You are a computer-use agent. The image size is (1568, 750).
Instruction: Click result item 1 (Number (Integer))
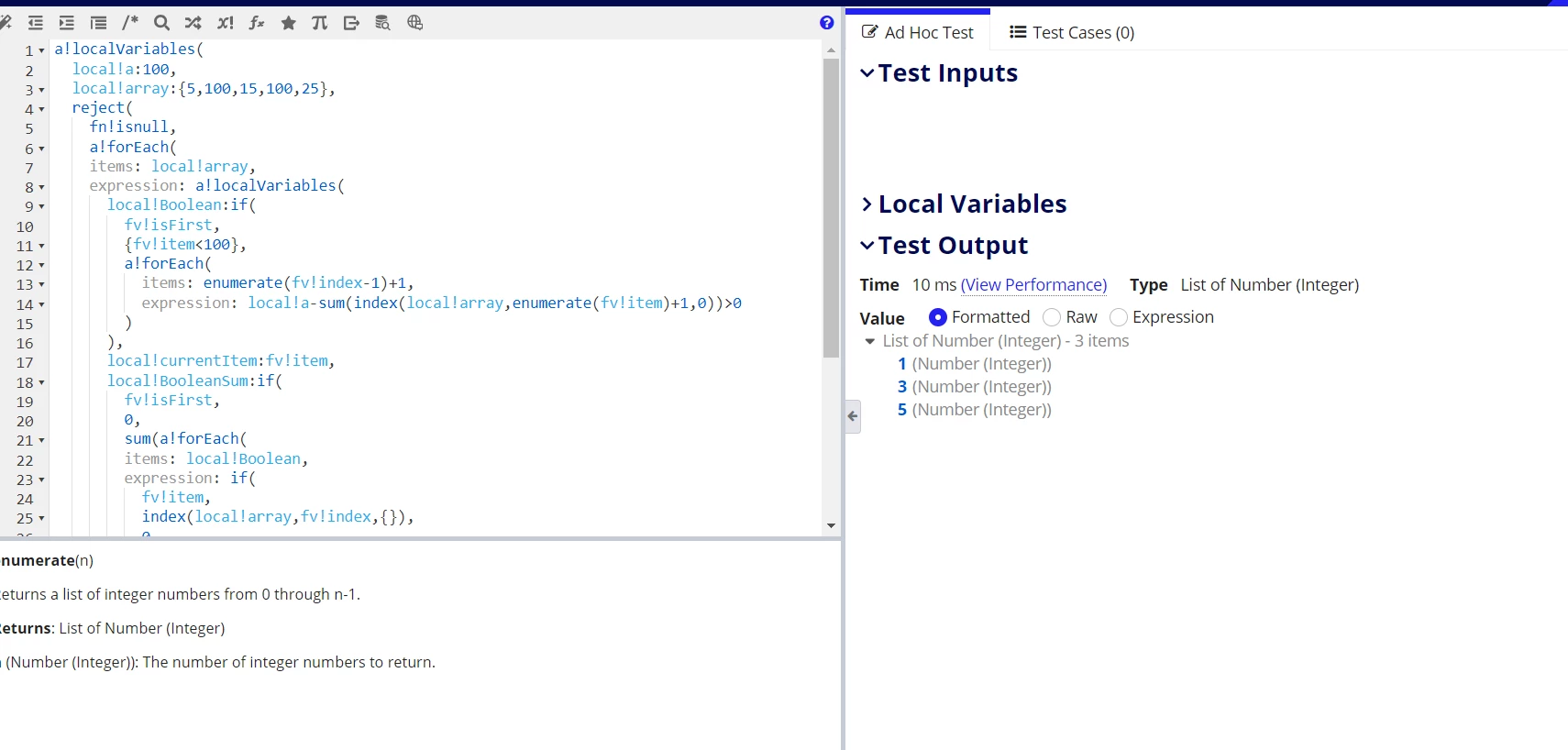pos(974,364)
